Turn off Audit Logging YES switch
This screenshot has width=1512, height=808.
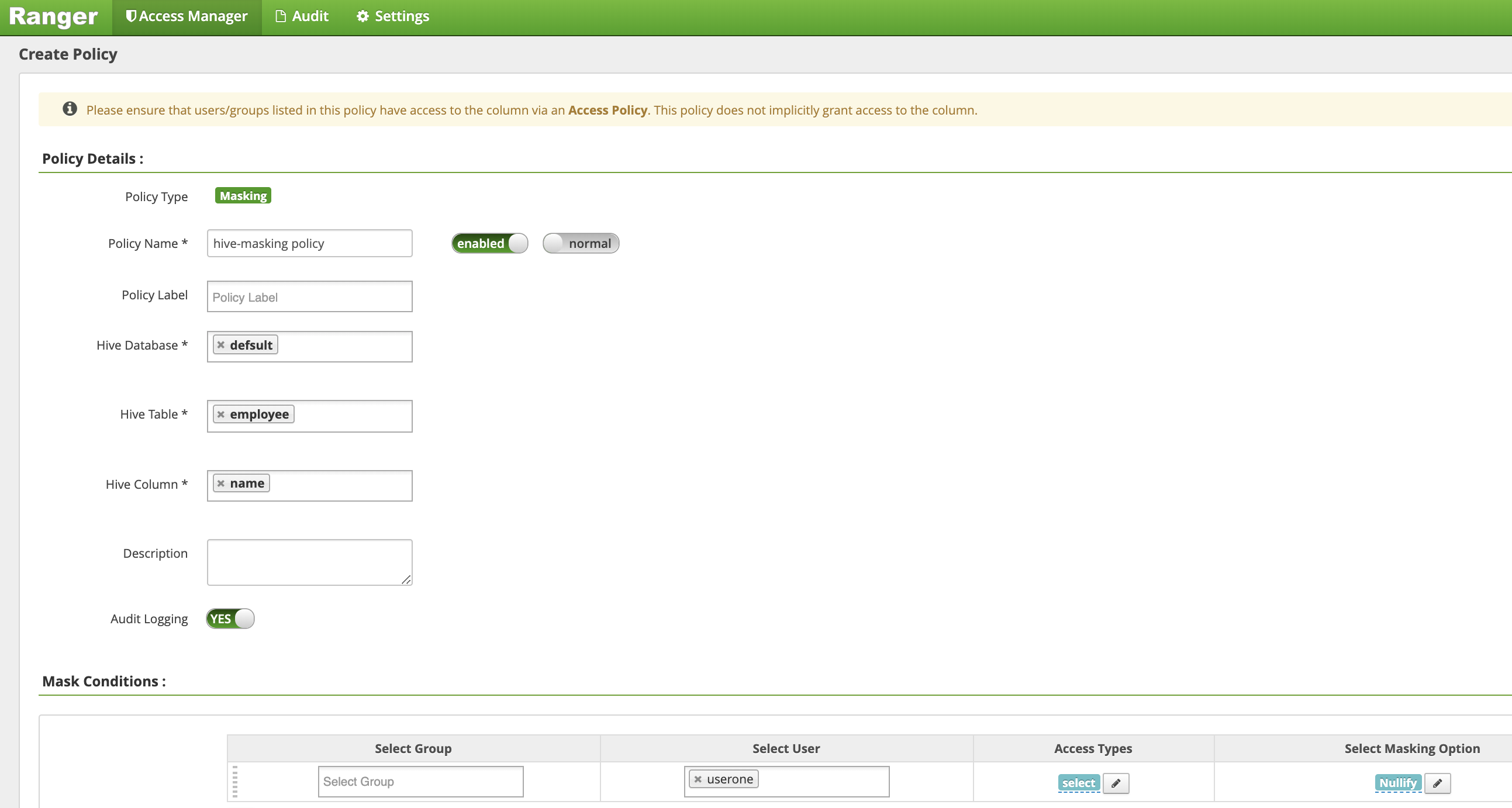point(230,619)
